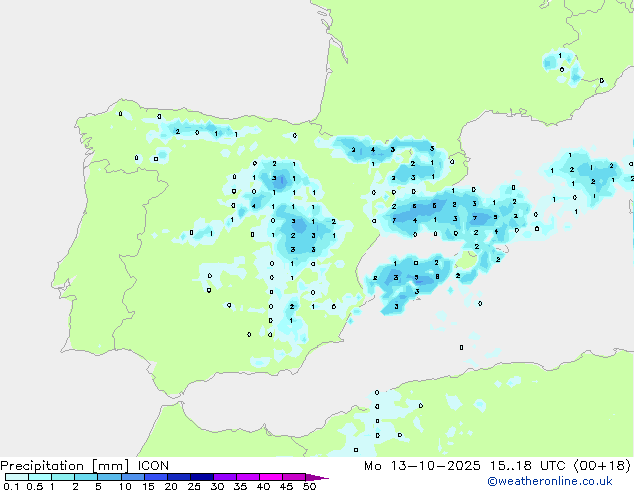Select the 30–35 mm purple legend swatch
This screenshot has height=490, width=634.
pyautogui.click(x=224, y=477)
